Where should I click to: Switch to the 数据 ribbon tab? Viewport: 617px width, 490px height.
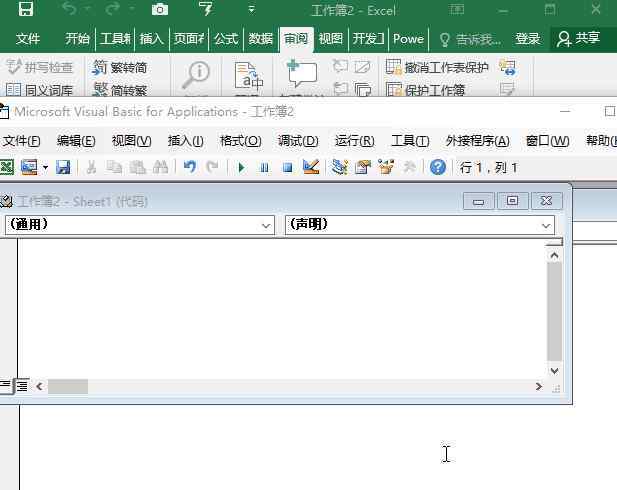(x=260, y=39)
